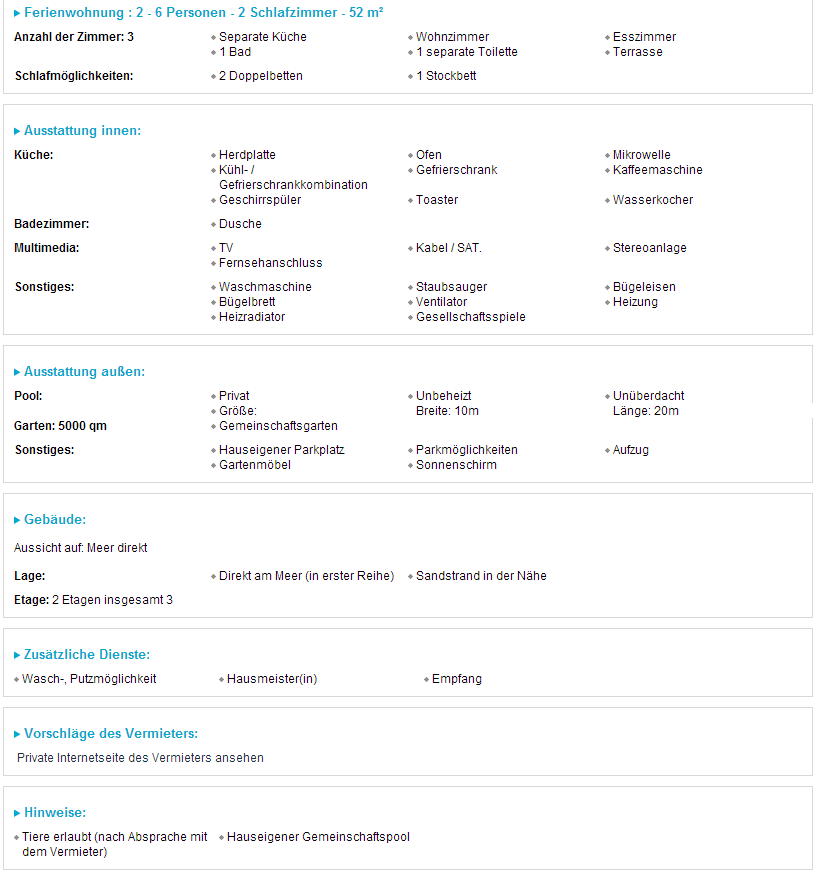Select the Vorschläge des Vermieters heading
816x875 pixels.
coord(111,734)
